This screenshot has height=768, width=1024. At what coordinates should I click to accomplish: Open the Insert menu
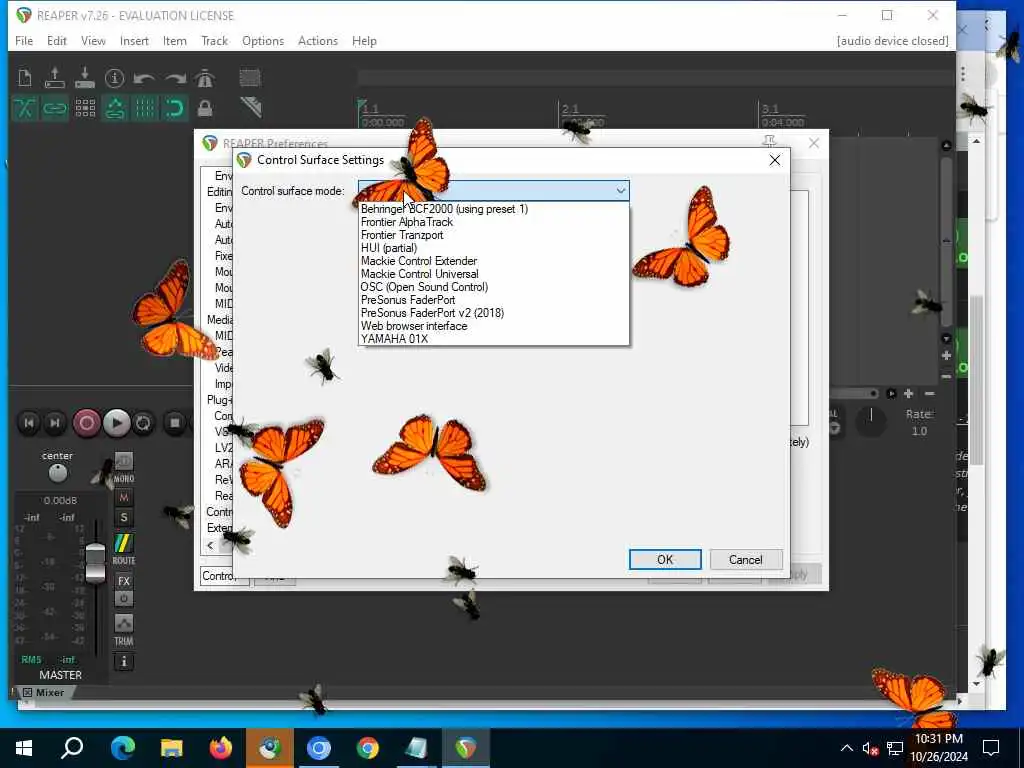coord(134,40)
